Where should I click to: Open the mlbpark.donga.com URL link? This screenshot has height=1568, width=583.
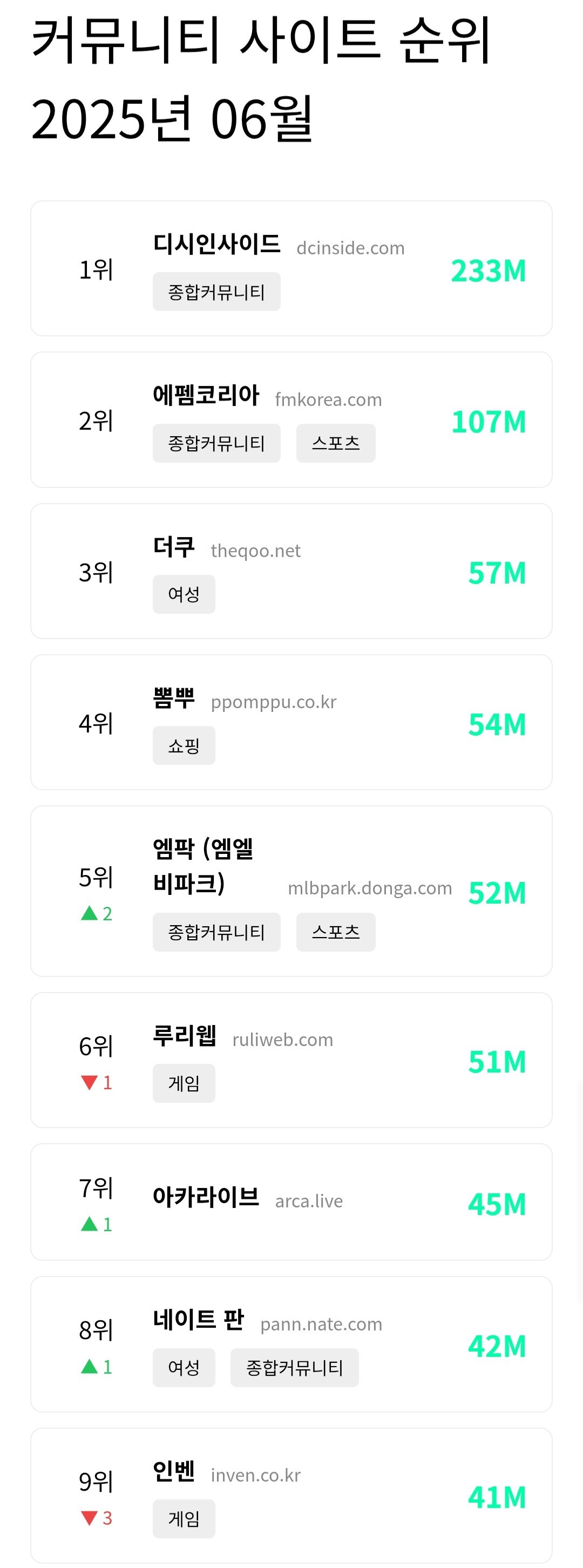coord(369,888)
